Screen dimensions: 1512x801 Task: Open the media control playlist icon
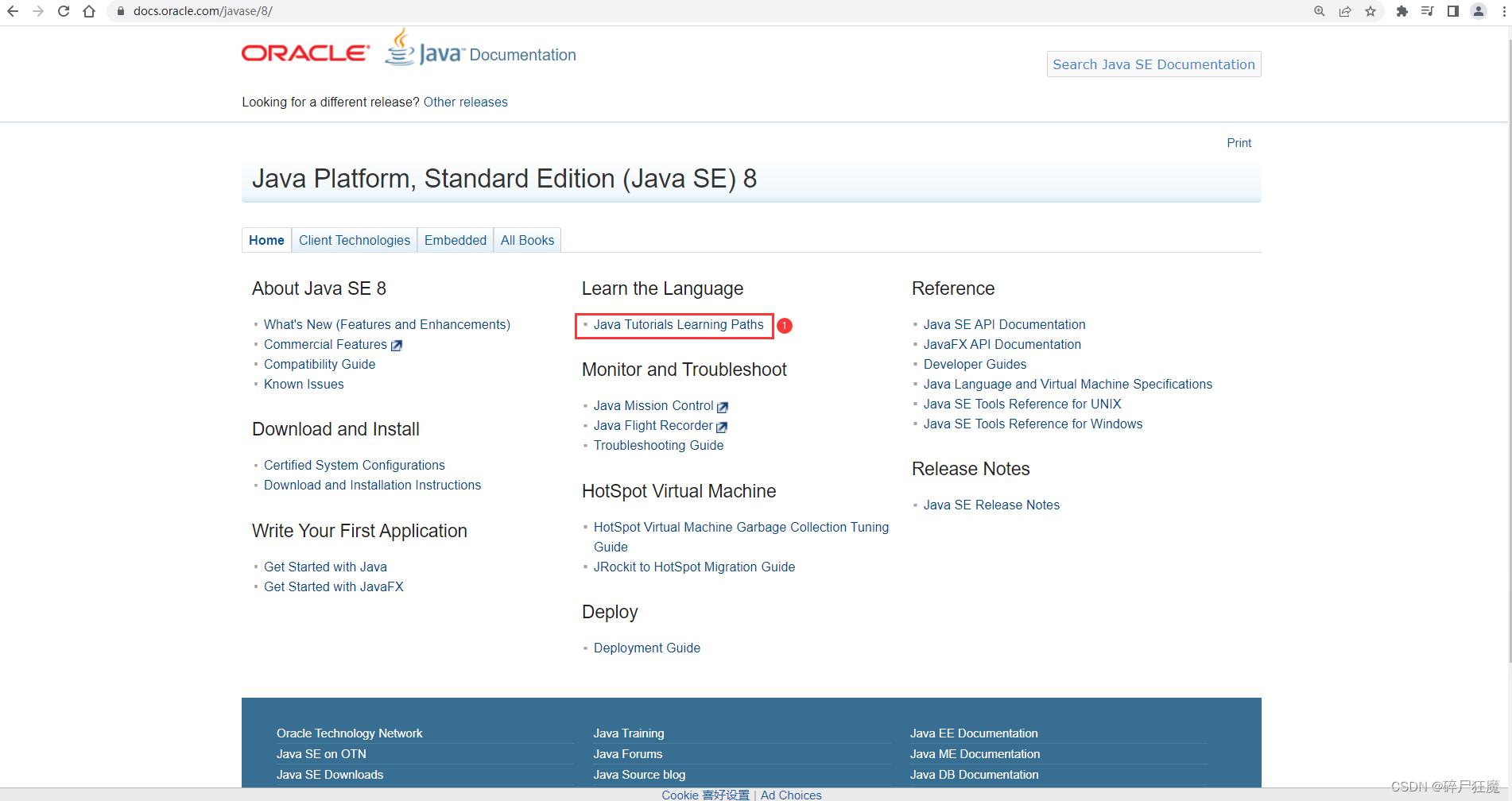click(1428, 11)
